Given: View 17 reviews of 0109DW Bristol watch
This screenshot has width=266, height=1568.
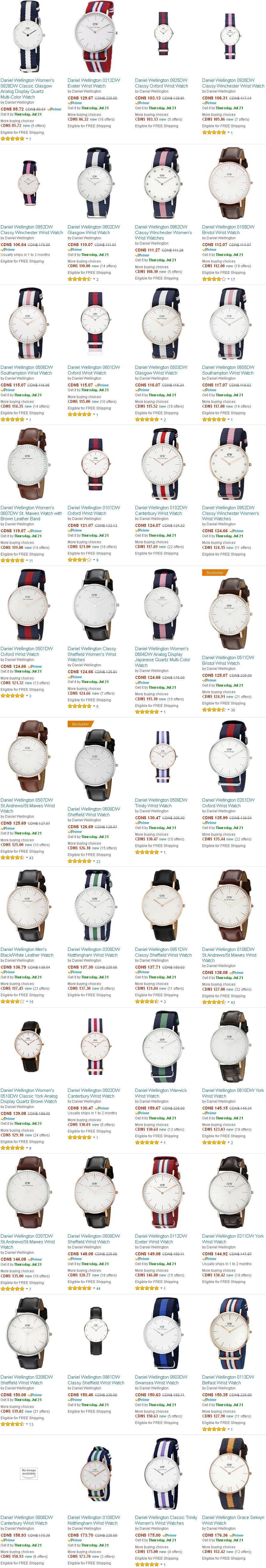Looking at the screenshot, I should tap(233, 279).
